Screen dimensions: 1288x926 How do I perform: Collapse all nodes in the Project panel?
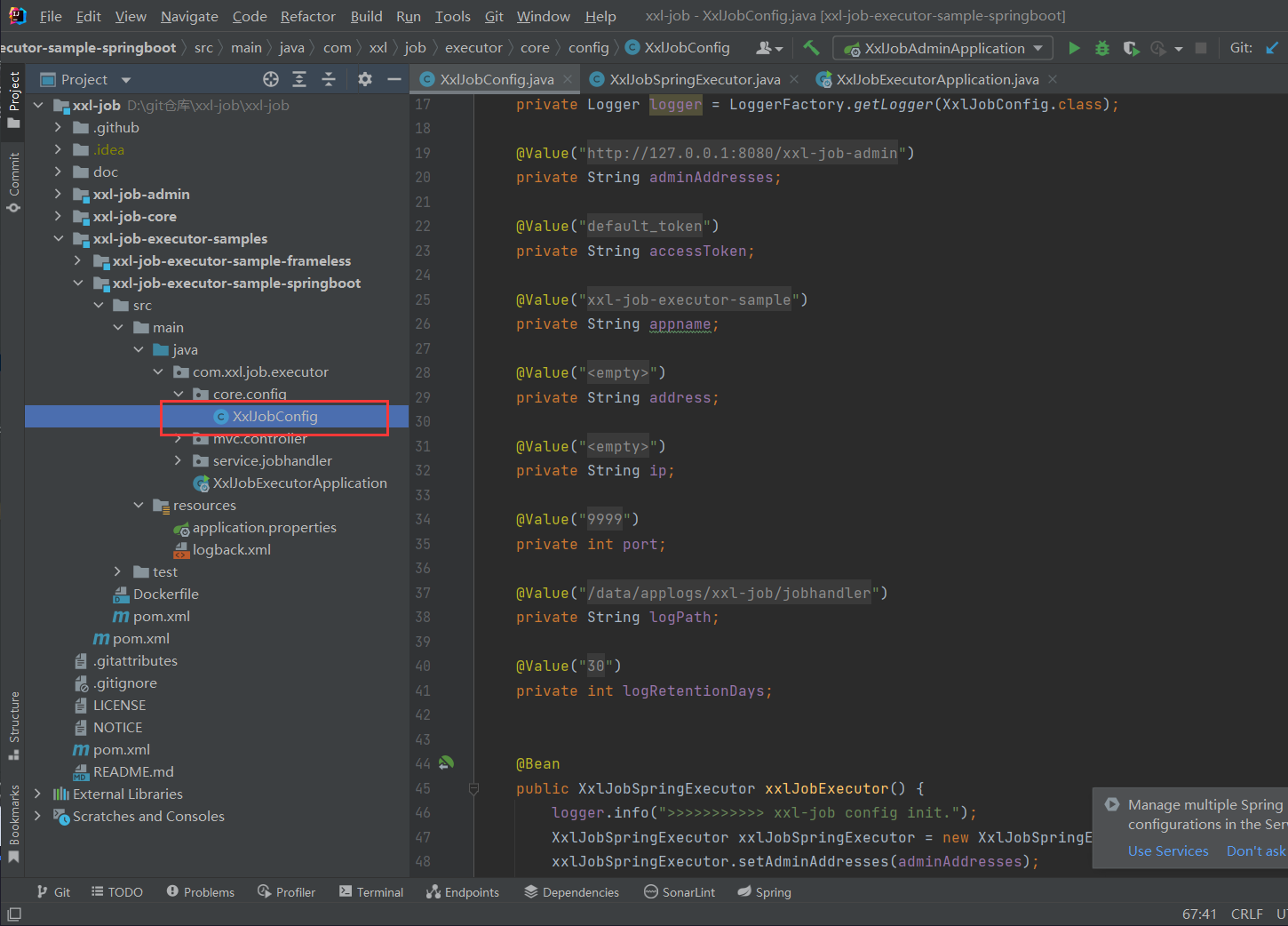pyautogui.click(x=329, y=79)
